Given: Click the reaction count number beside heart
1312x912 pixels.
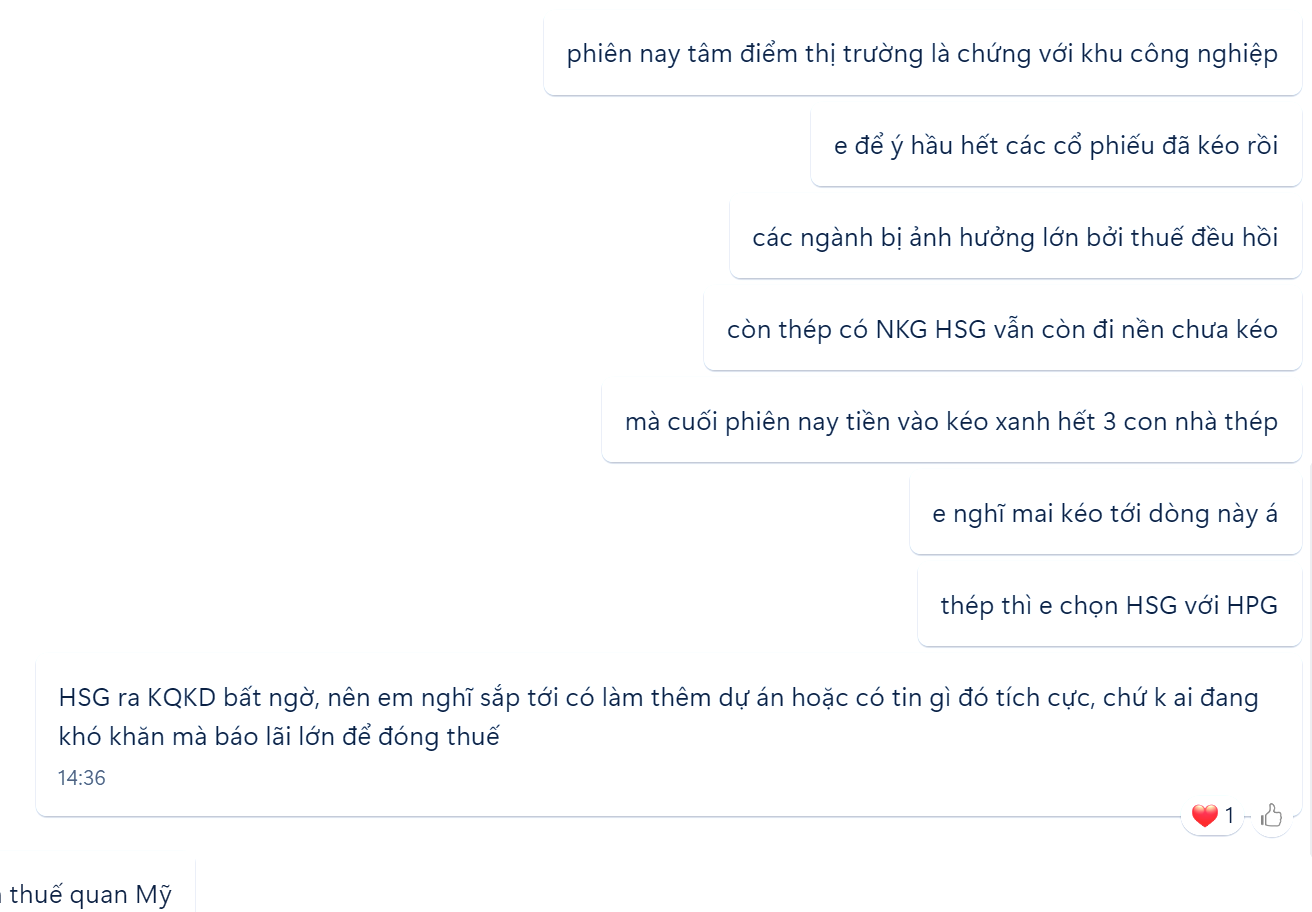Looking at the screenshot, I should (x=1229, y=816).
